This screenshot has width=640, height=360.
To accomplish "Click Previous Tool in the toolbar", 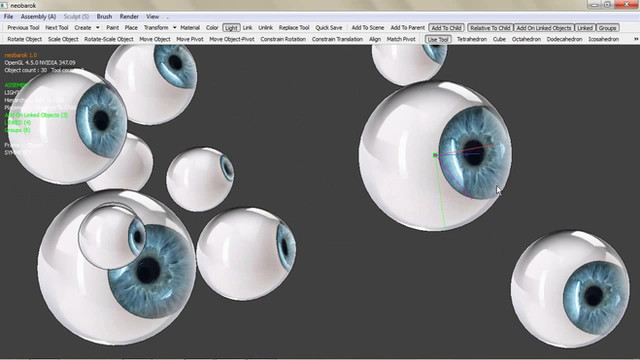I will [x=23, y=28].
